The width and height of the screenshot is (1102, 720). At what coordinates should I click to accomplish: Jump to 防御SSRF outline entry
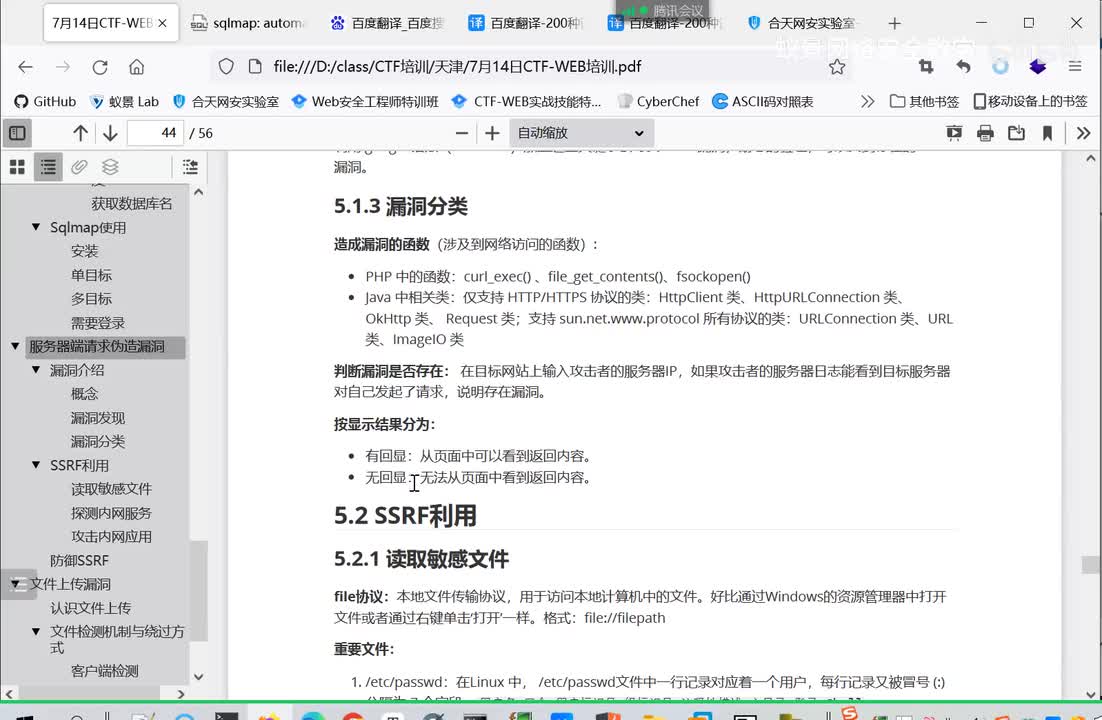tap(79, 560)
